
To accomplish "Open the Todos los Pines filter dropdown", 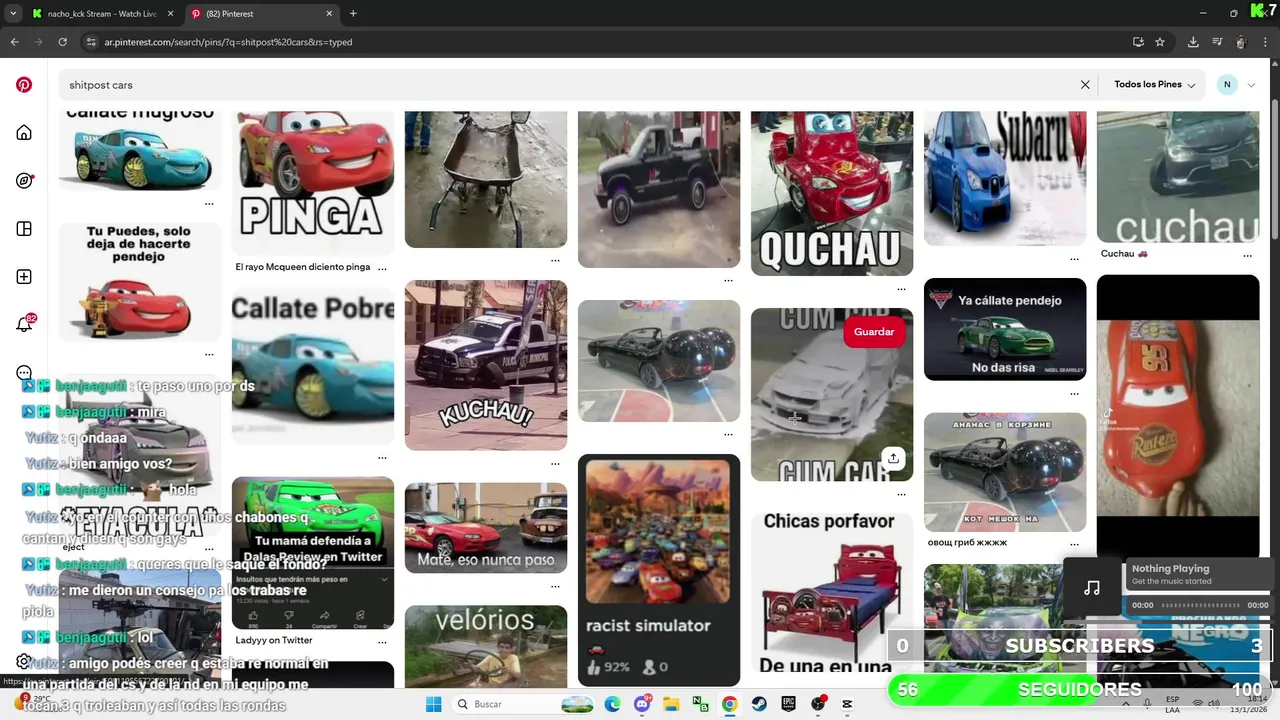I will (x=1155, y=85).
